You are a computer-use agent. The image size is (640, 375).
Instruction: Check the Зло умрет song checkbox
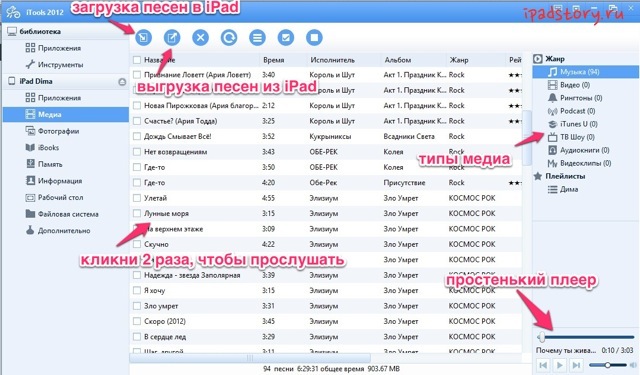pos(137,306)
